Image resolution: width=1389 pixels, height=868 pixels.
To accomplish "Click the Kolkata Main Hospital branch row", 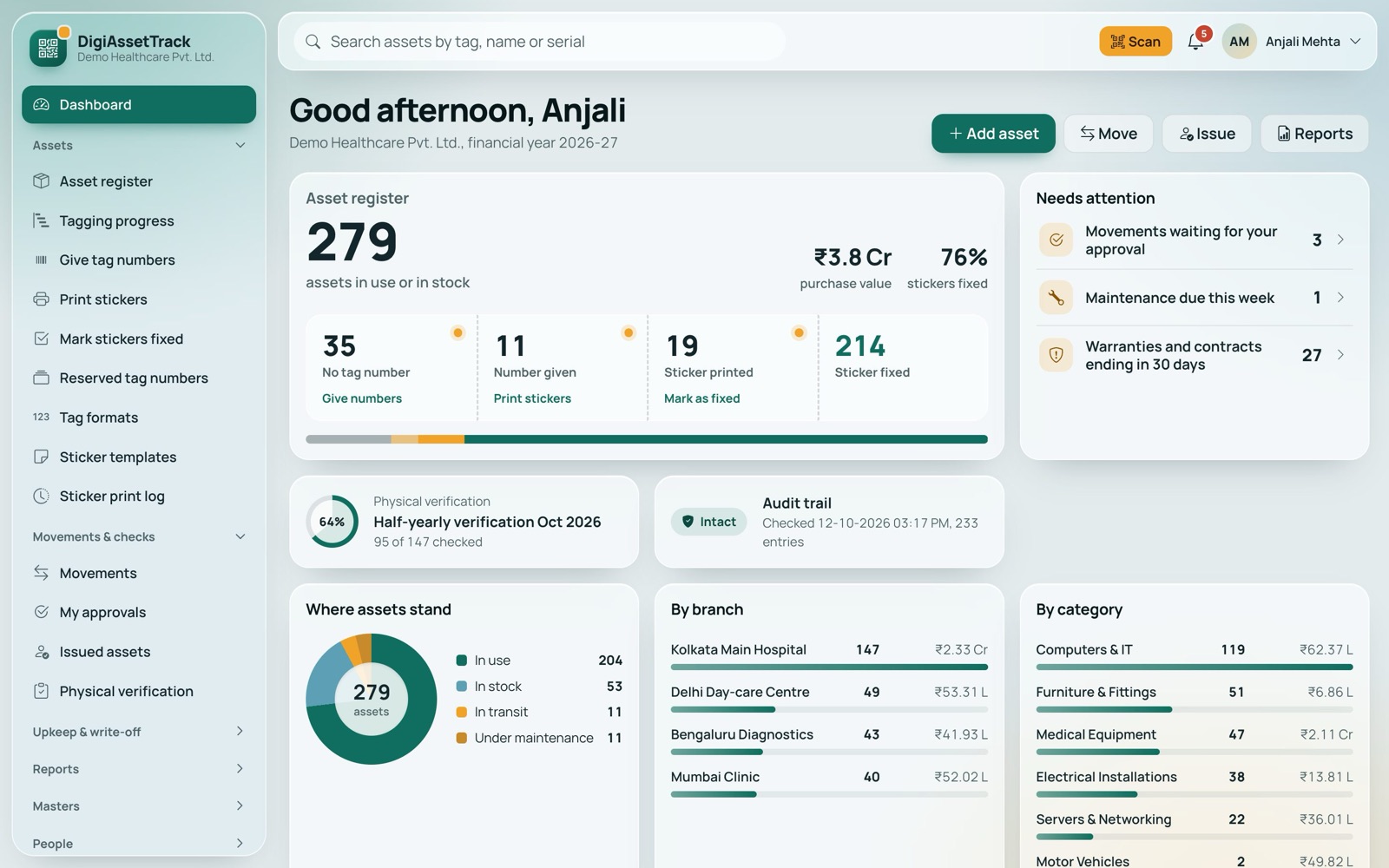I will point(829,655).
